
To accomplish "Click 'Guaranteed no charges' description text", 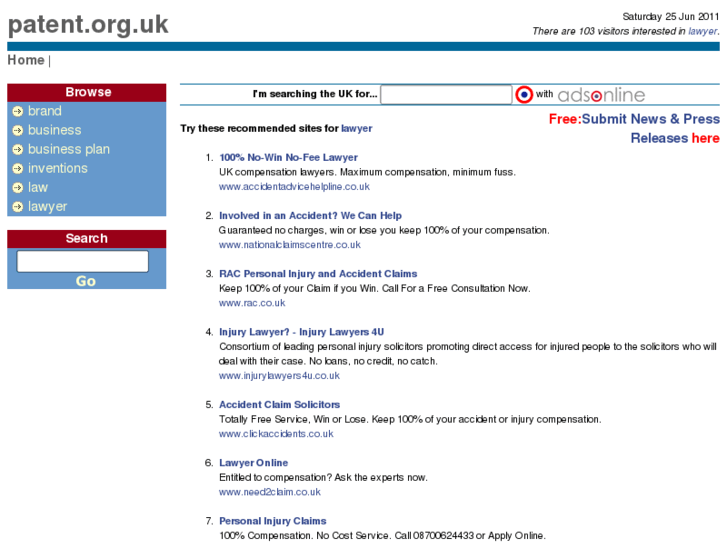I will (384, 231).
